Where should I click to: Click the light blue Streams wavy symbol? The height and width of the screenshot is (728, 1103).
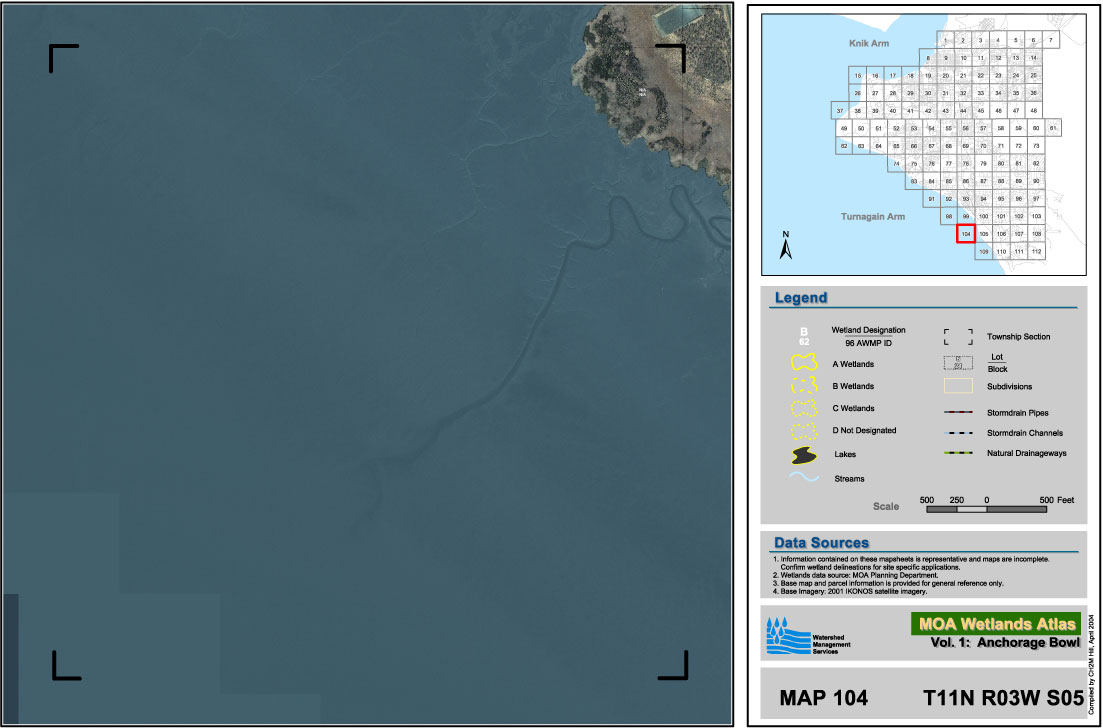[x=804, y=478]
